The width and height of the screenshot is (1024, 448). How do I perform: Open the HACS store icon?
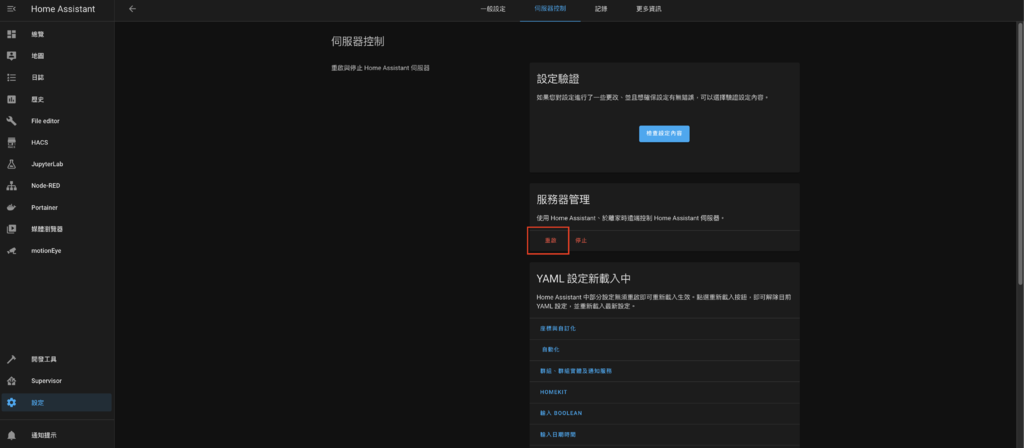[x=11, y=142]
